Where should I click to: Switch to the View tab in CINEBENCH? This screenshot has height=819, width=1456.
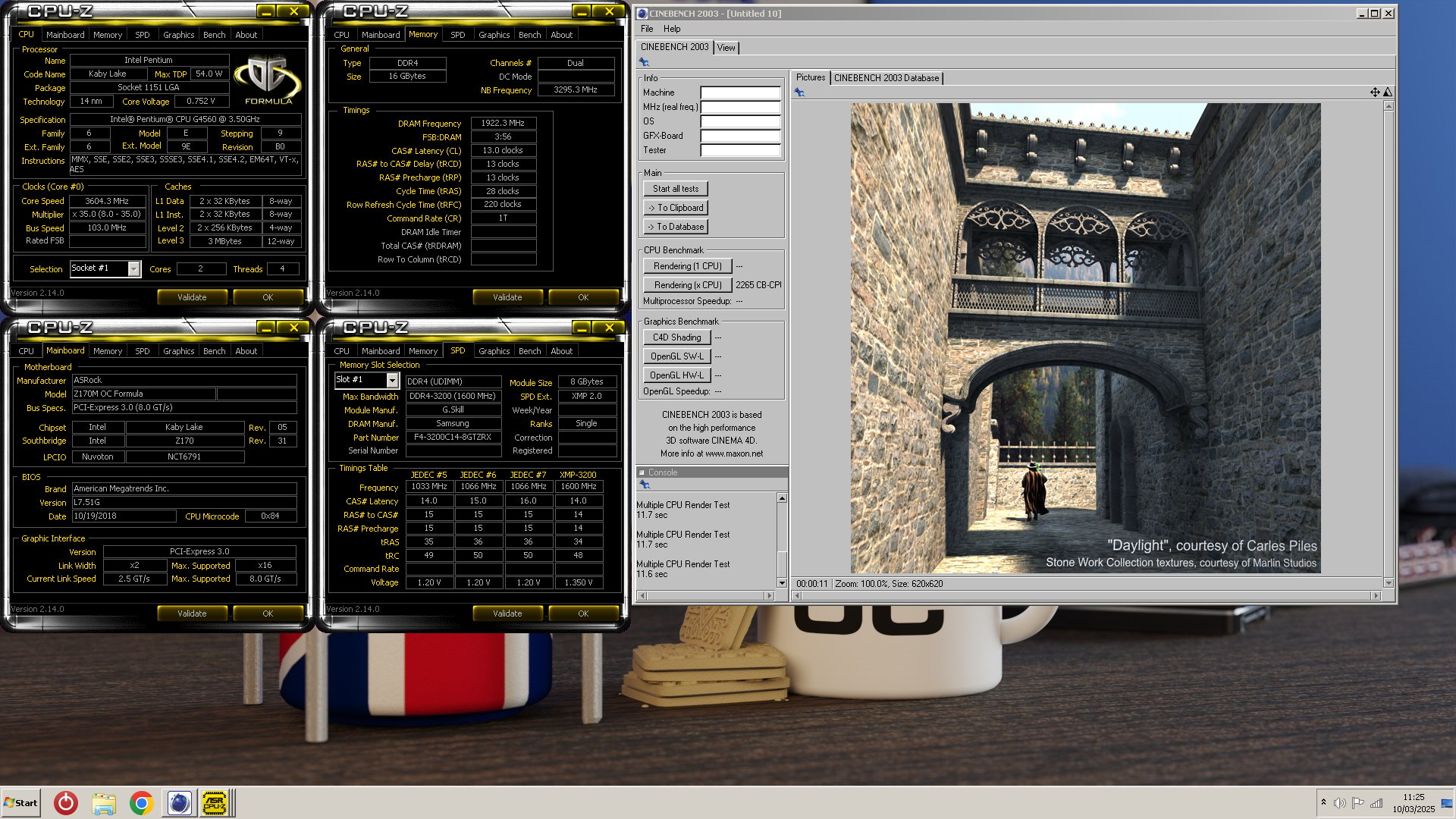726,48
